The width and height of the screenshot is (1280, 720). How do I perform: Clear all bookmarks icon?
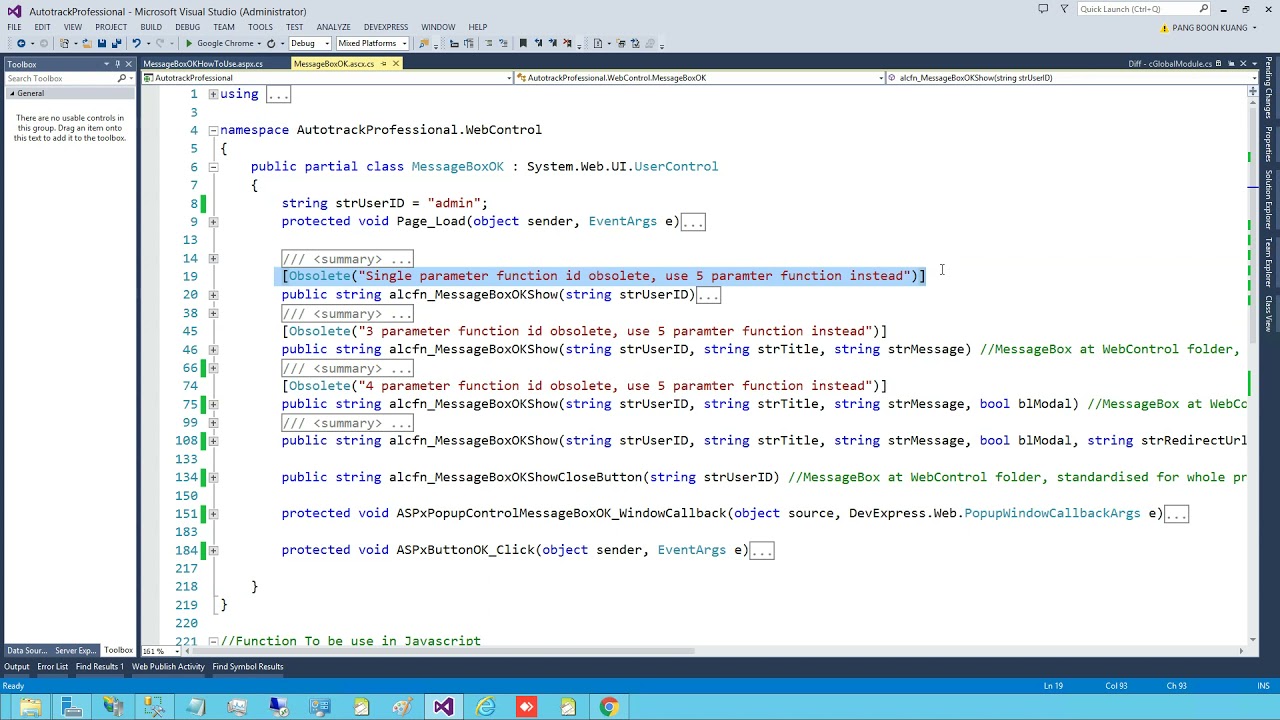point(567,43)
